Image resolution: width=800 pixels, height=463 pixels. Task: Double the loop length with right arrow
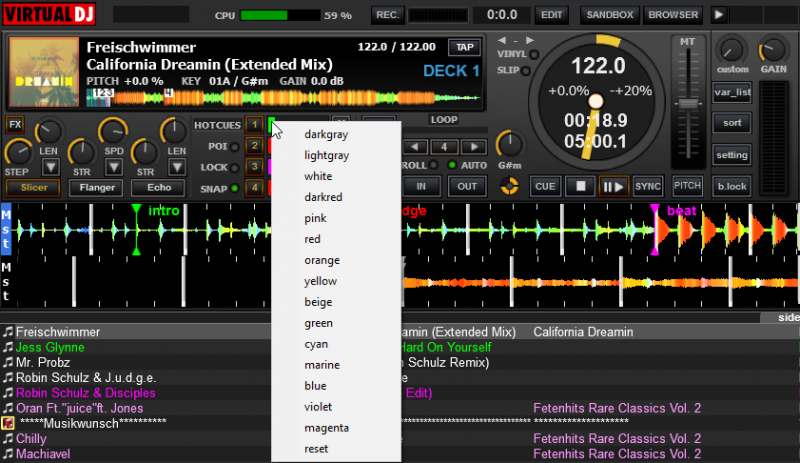click(x=474, y=147)
